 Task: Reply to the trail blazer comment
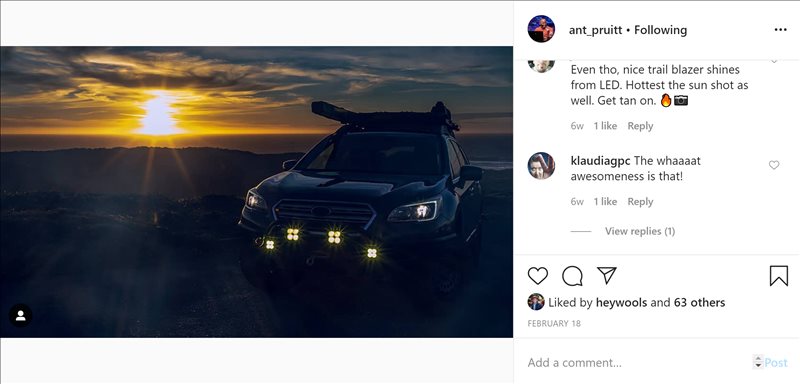(x=640, y=126)
